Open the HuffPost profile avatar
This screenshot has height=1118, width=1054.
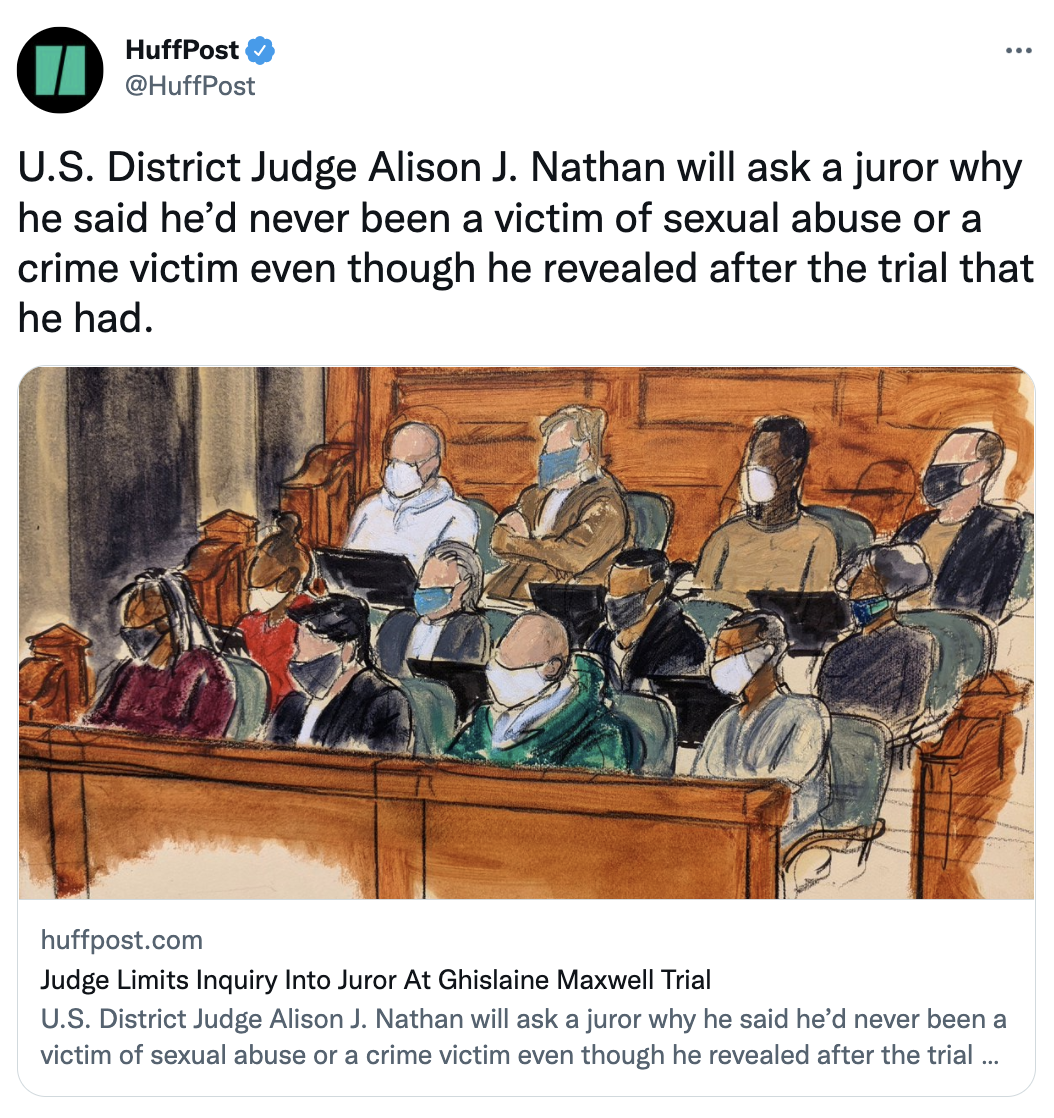60,70
